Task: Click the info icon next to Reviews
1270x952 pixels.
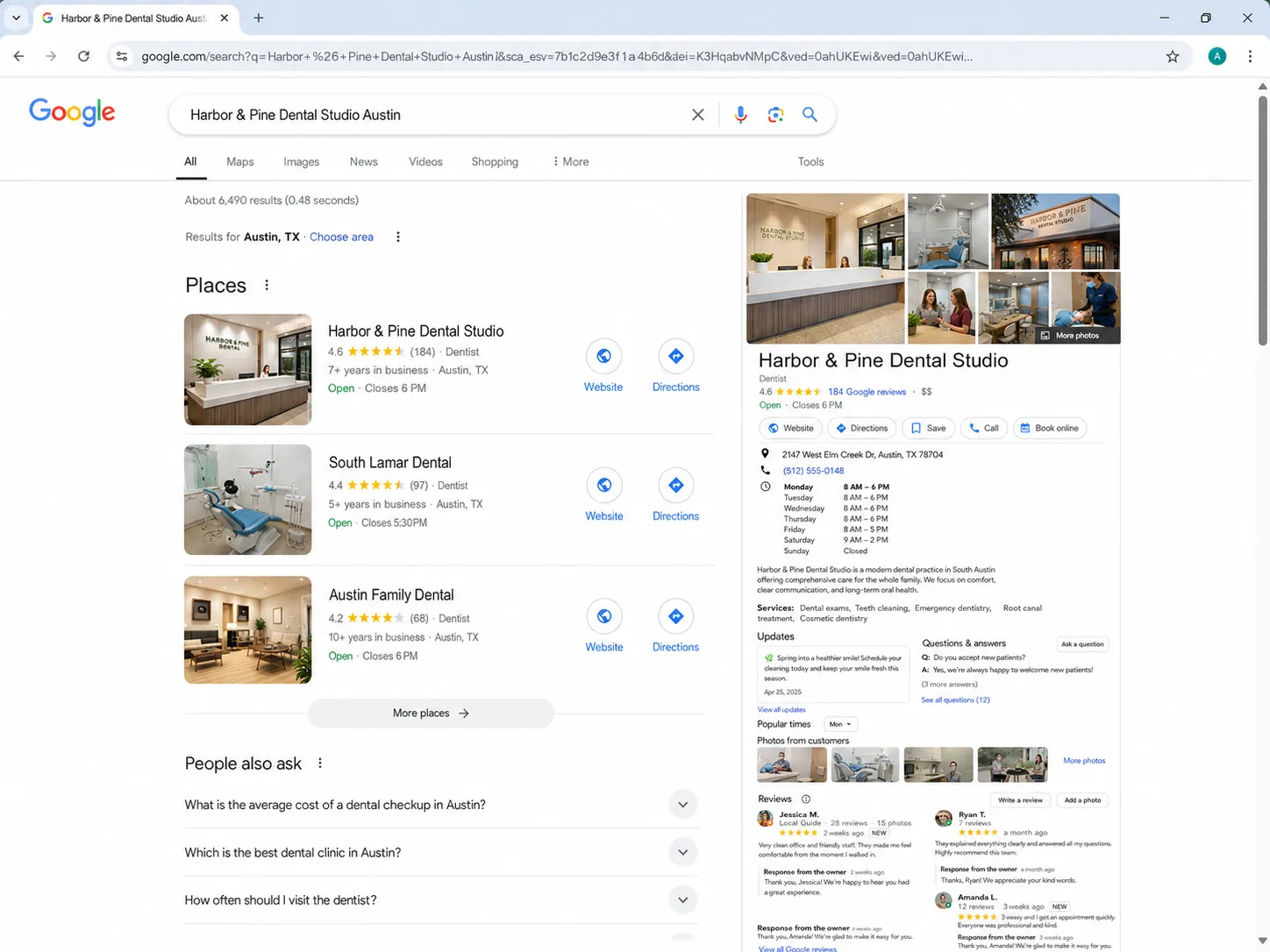Action: pos(806,799)
